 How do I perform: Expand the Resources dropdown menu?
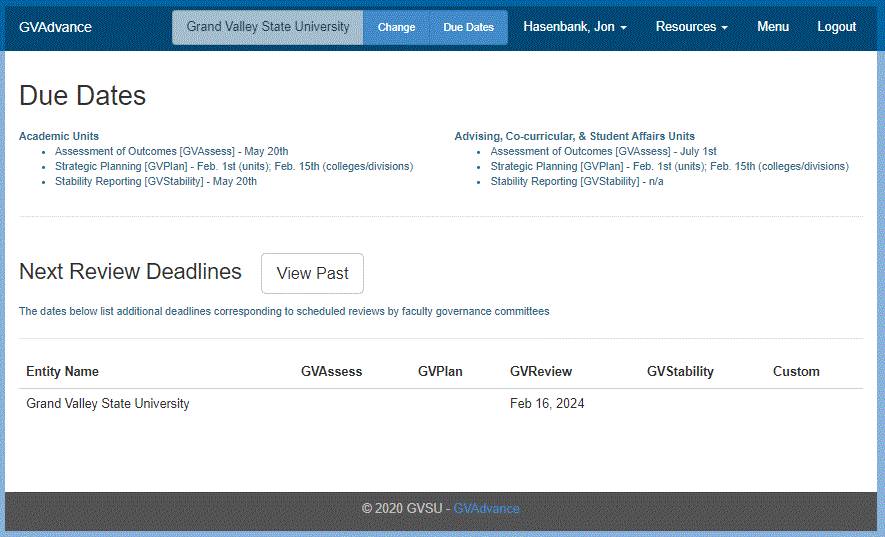pyautogui.click(x=691, y=27)
